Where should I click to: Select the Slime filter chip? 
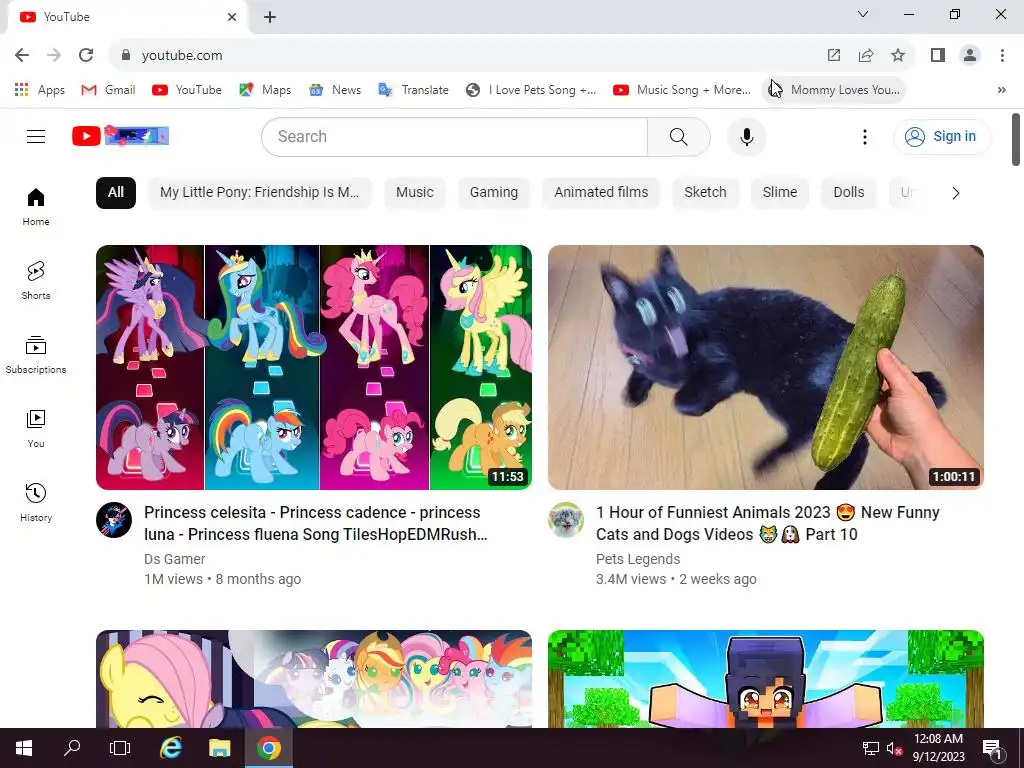(780, 193)
